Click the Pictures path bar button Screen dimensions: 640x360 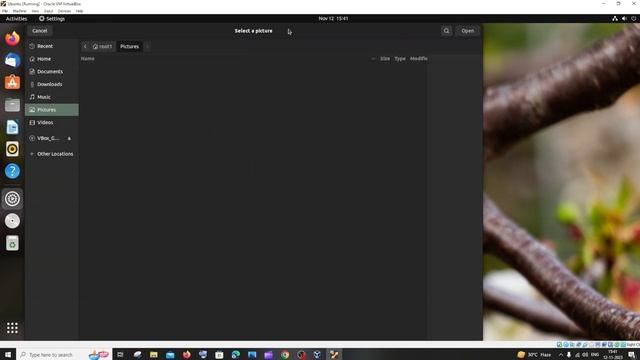coord(129,47)
